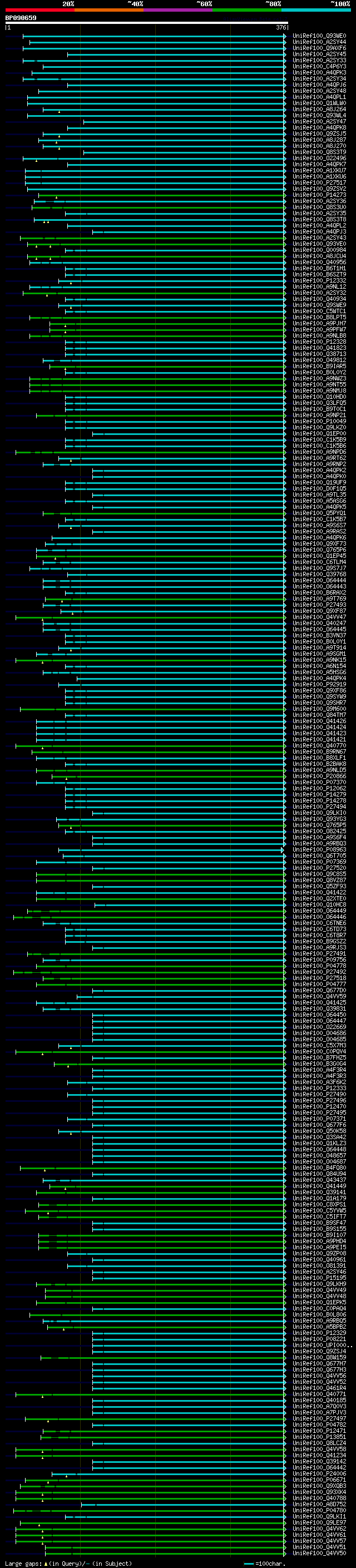This screenshot has width=356, height=1568.
Task: Open the UniRef100_Q93WE0 hit link
Action: [319, 36]
